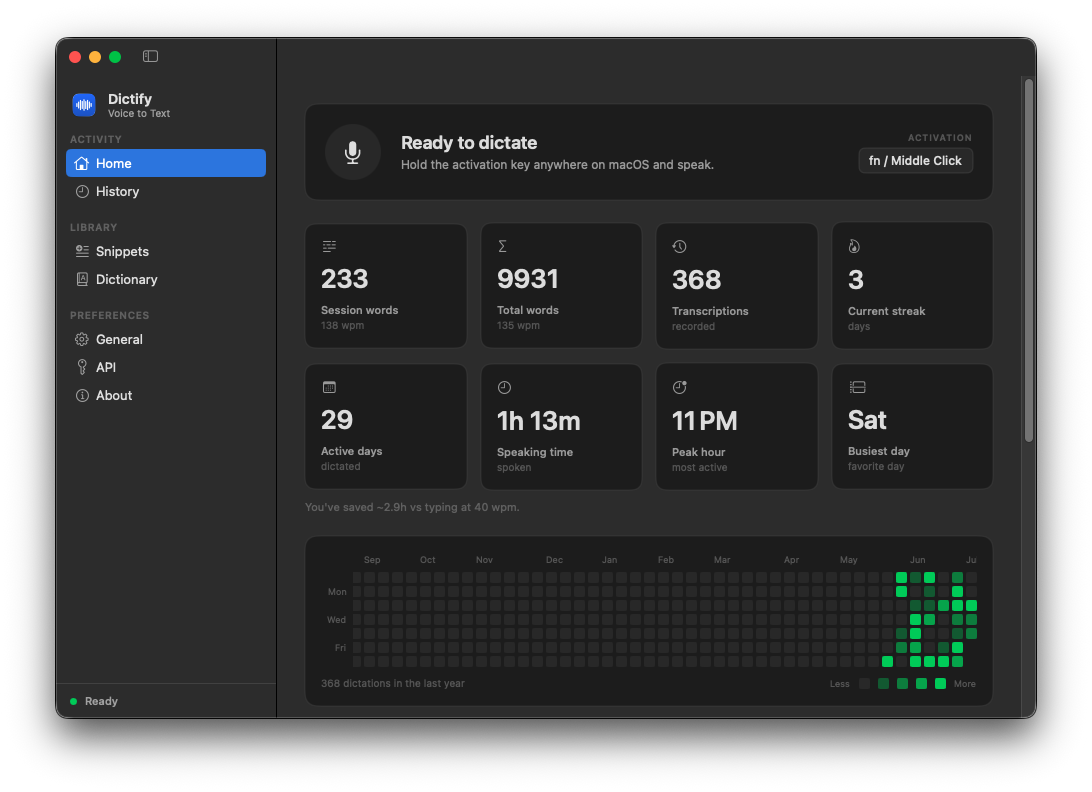Click the Jun month label on heatmap
This screenshot has width=1092, height=792.
(x=917, y=560)
